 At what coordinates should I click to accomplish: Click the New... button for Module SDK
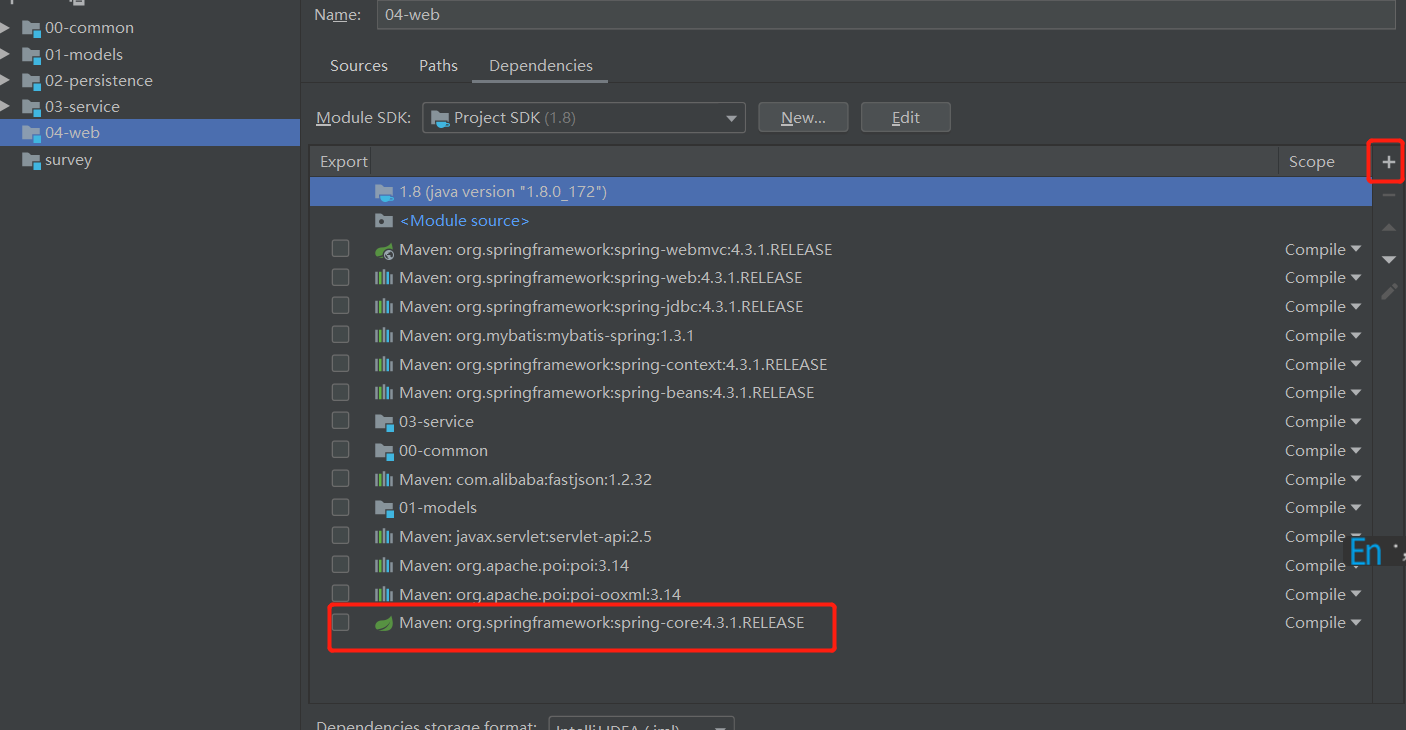coord(803,117)
